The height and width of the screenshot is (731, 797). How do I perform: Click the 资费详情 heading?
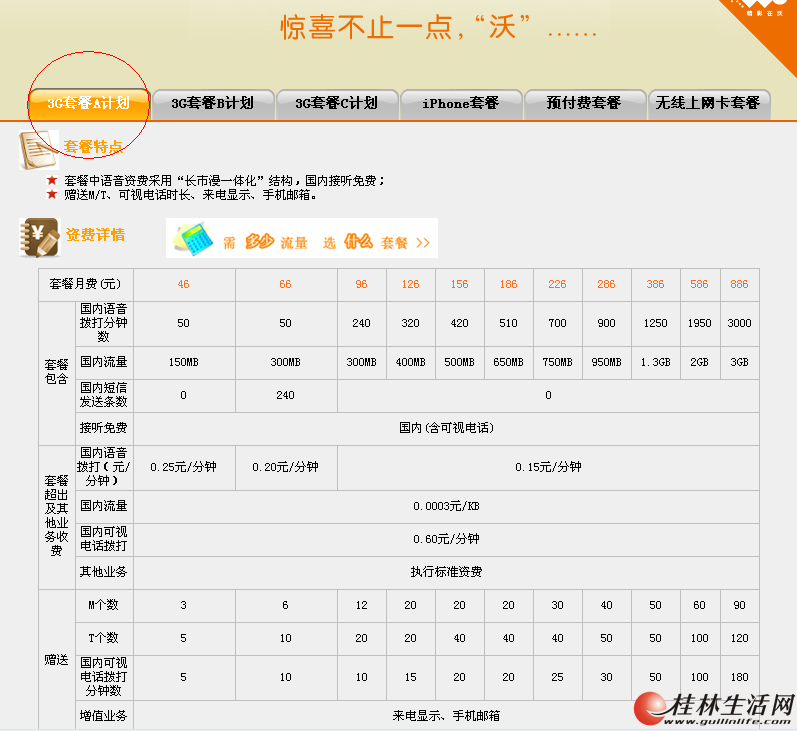coord(96,235)
